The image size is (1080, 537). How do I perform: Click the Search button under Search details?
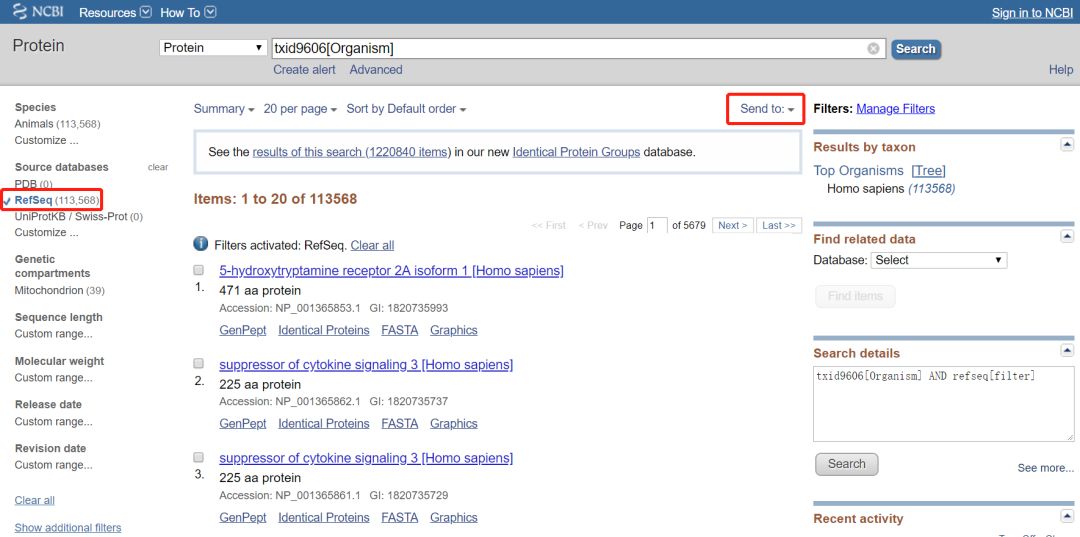pyautogui.click(x=847, y=464)
